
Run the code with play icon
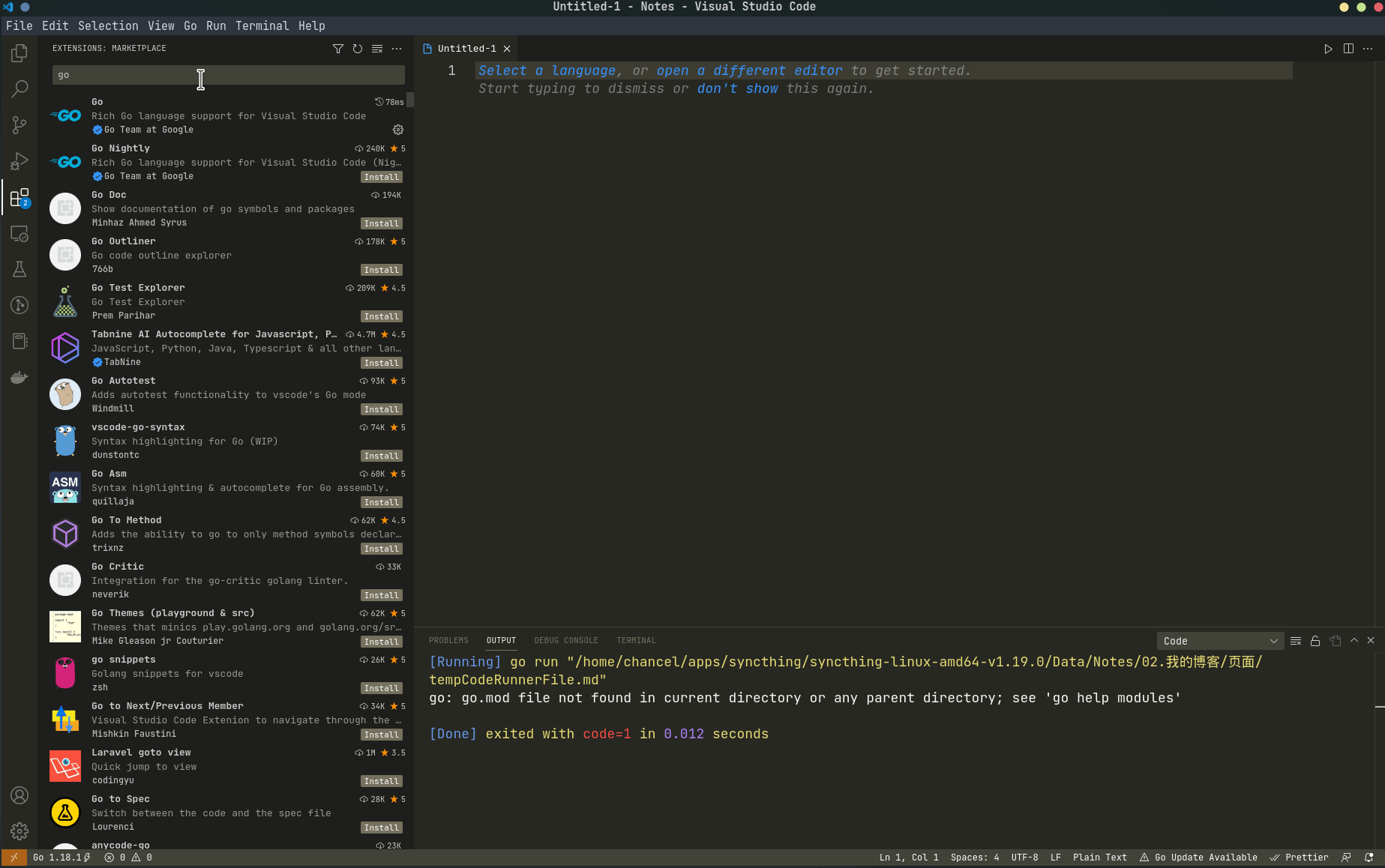click(x=1328, y=49)
